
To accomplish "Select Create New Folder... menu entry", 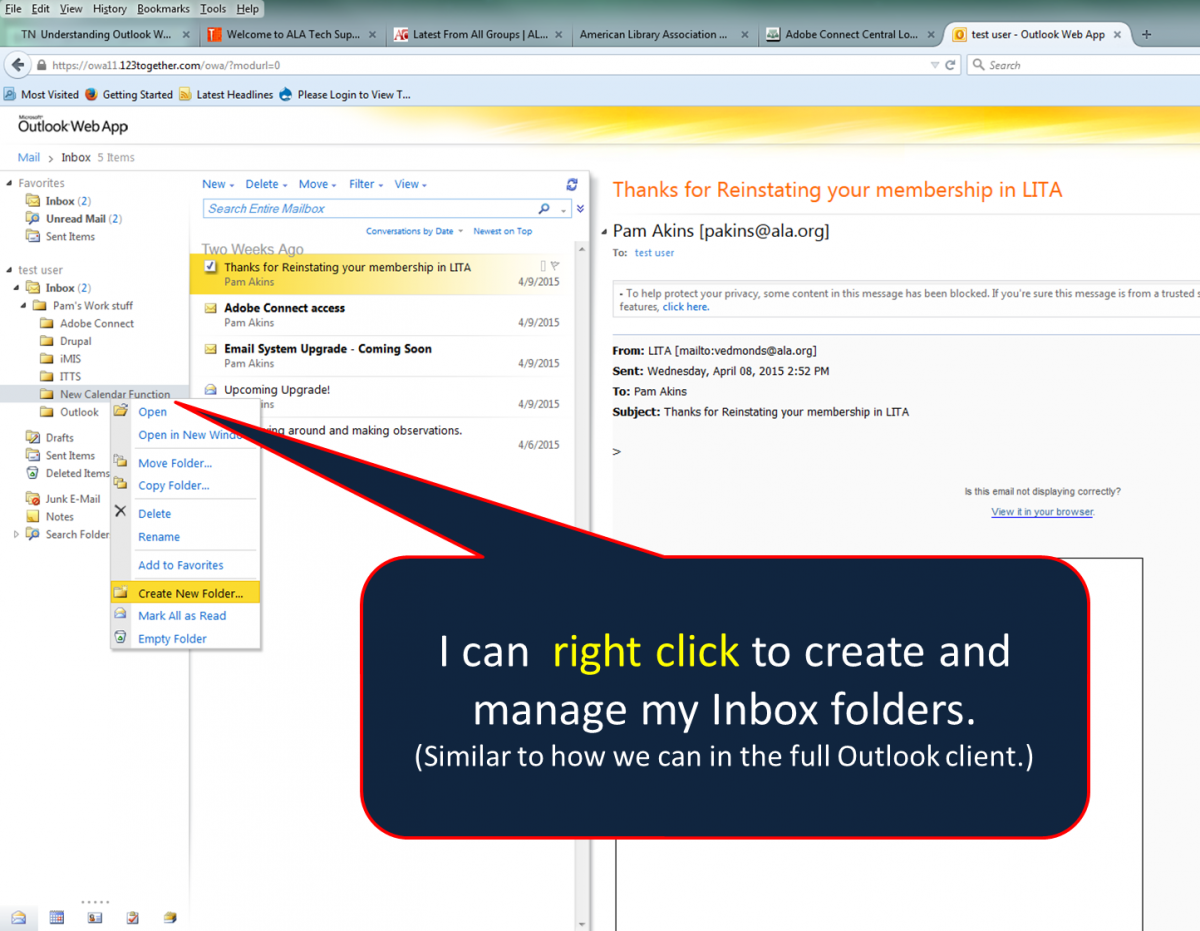I will [185, 593].
